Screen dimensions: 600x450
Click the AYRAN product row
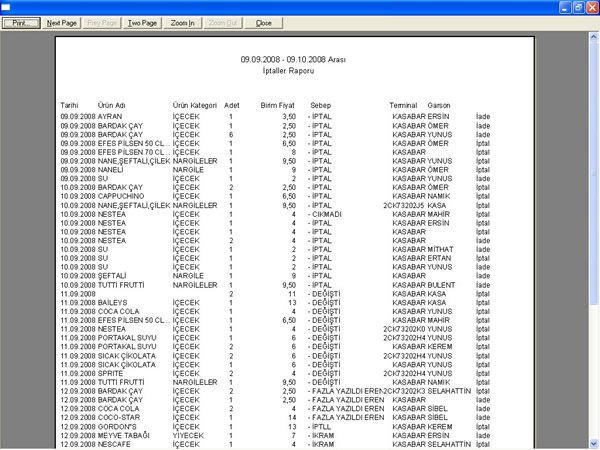point(275,116)
